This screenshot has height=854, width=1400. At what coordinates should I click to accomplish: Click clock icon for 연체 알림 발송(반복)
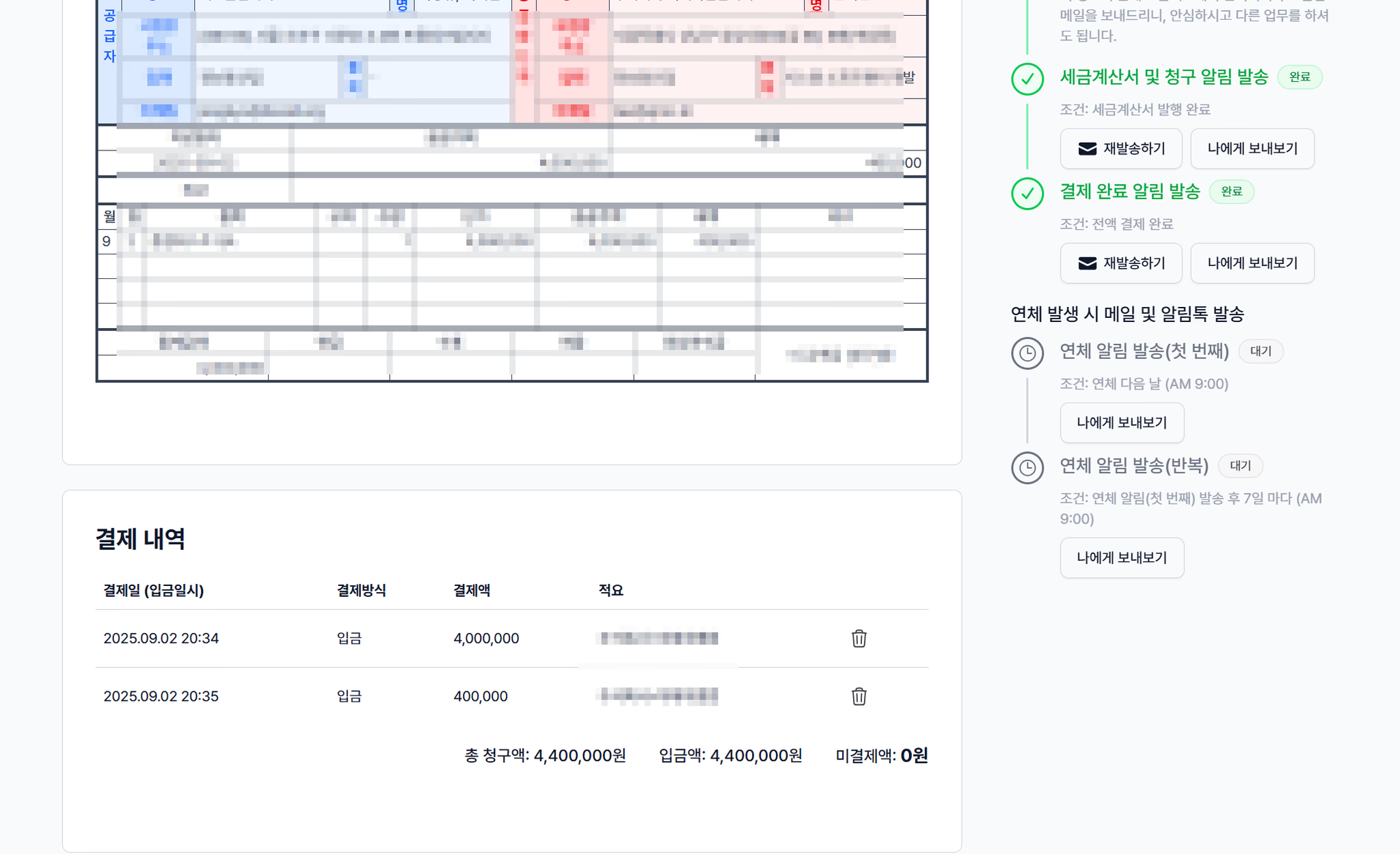click(x=1027, y=468)
